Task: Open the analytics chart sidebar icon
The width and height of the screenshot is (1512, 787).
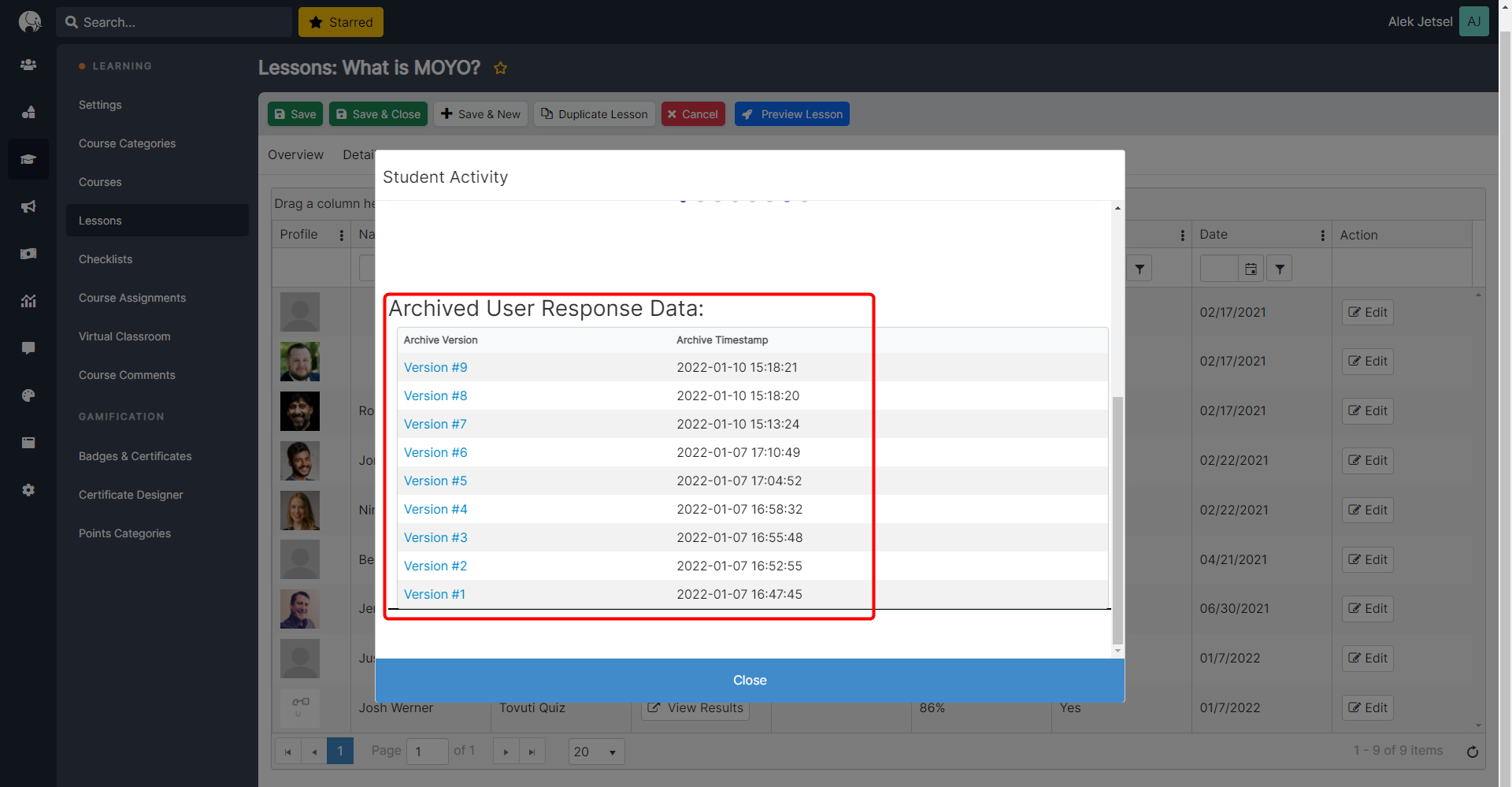Action: 28,301
